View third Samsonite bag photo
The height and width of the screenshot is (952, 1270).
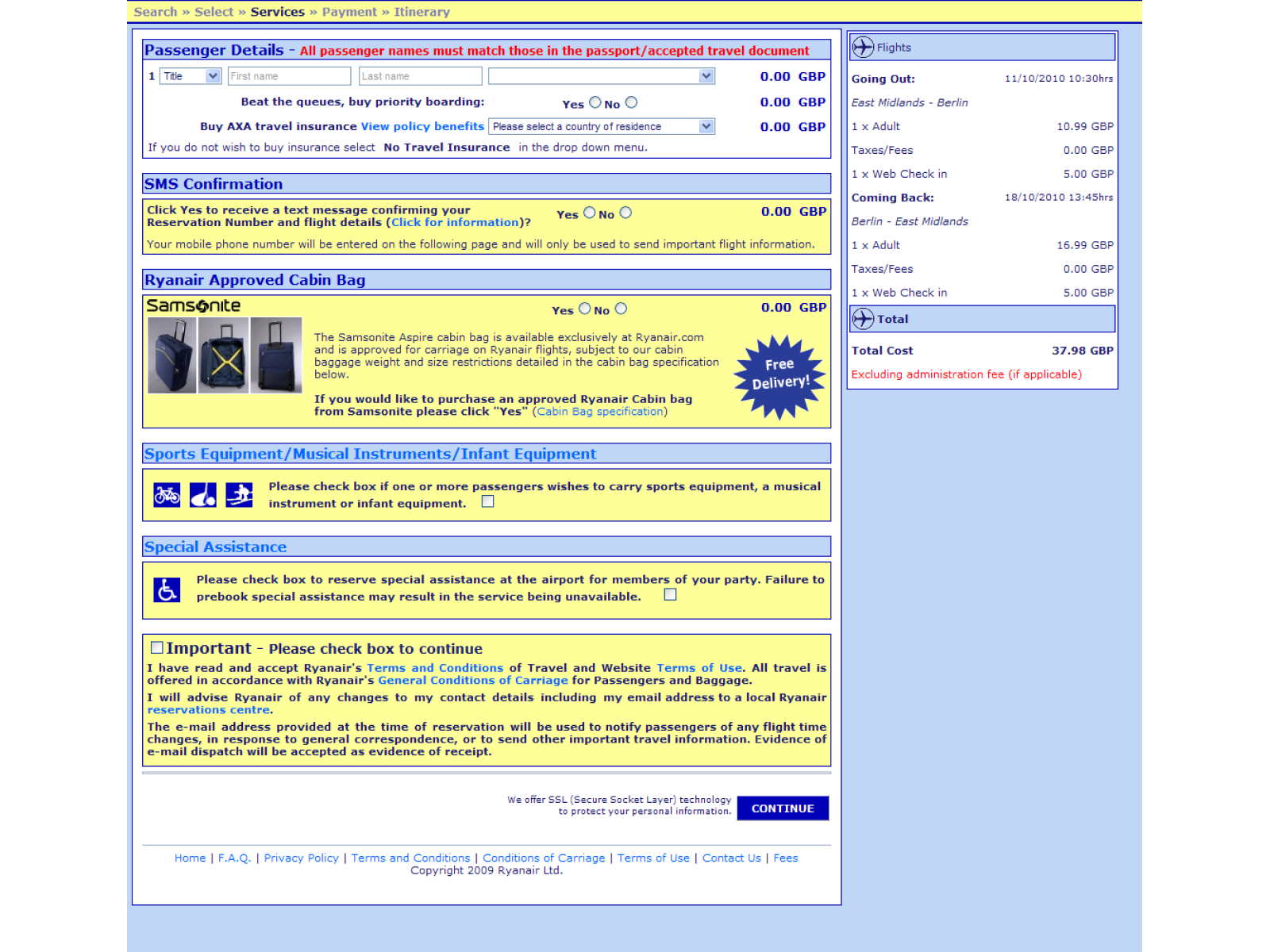click(x=276, y=355)
